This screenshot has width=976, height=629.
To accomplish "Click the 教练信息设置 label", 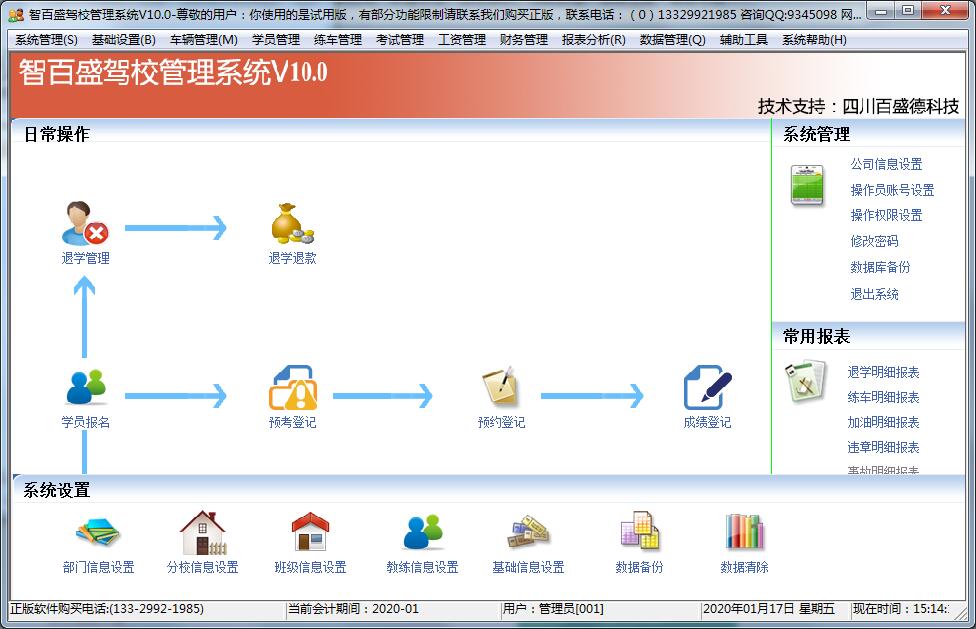I will [423, 567].
